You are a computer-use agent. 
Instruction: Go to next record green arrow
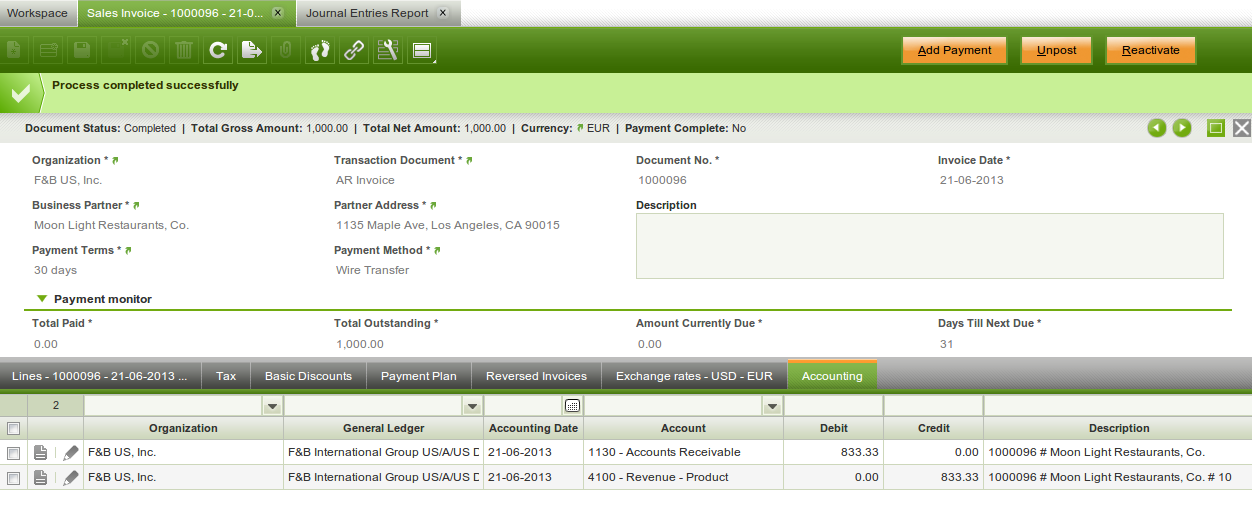pos(1182,128)
